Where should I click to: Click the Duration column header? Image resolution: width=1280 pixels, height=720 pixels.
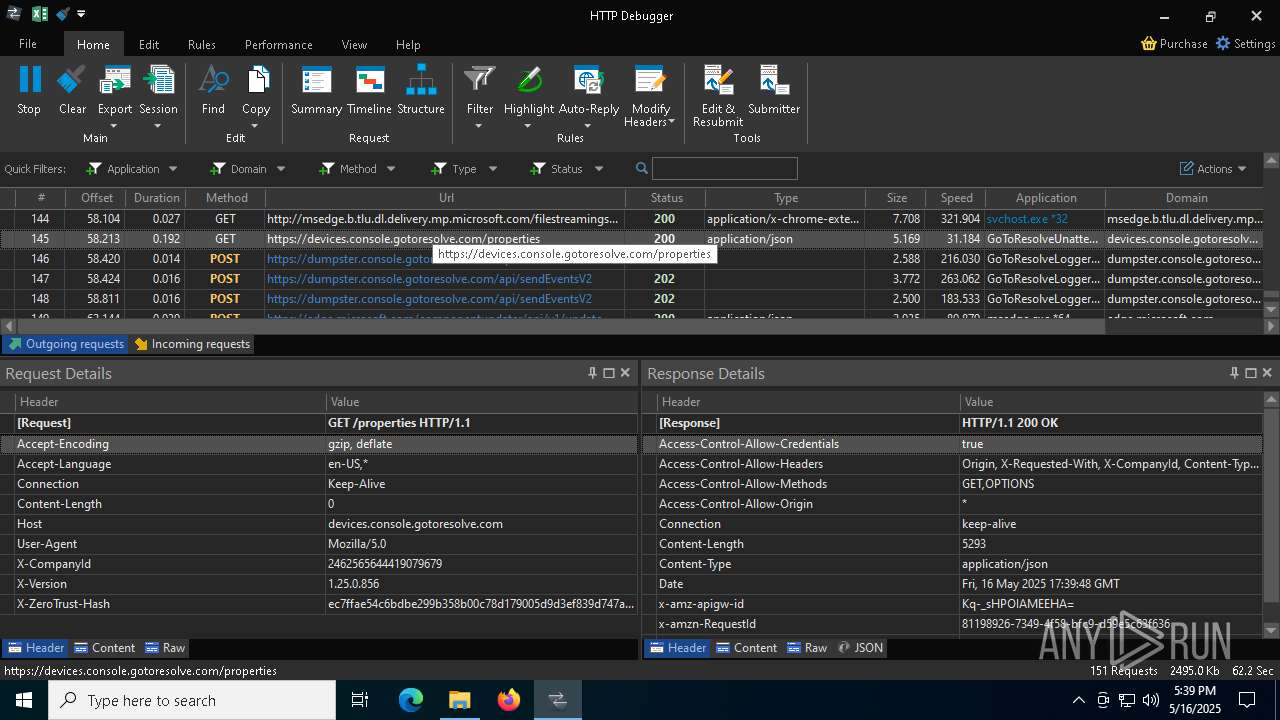[x=156, y=198]
